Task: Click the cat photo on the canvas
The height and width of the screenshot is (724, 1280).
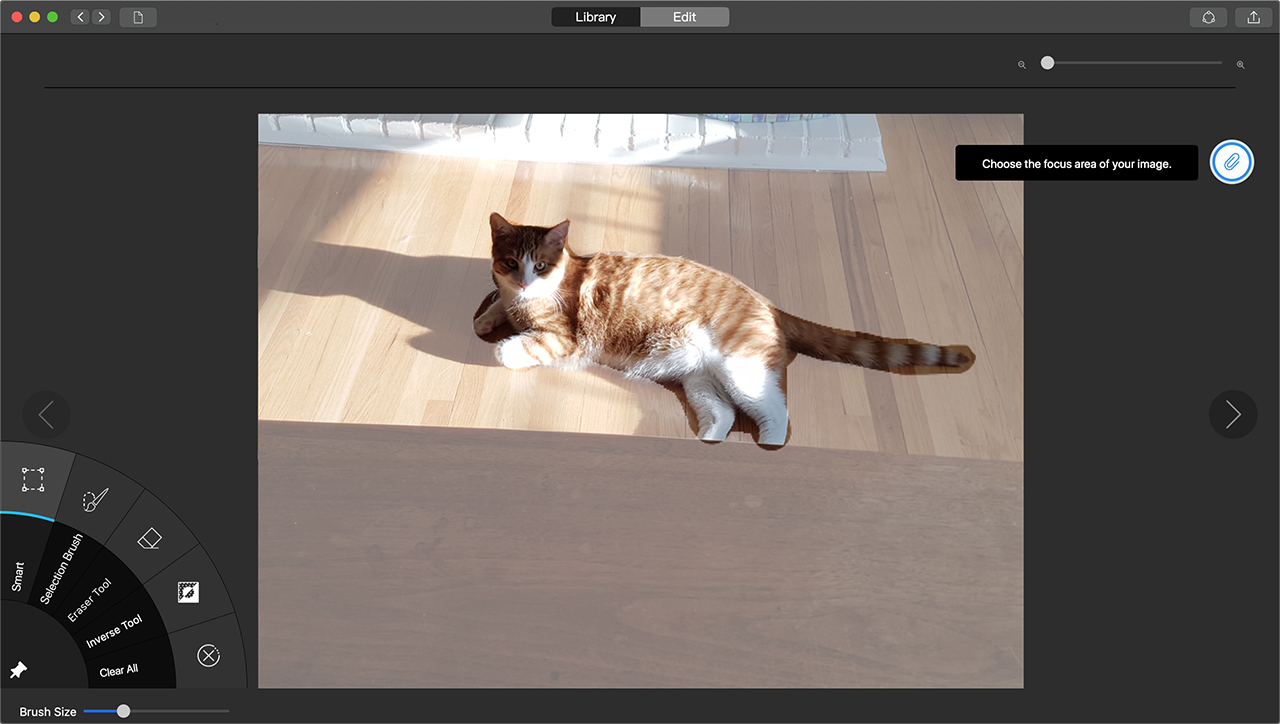Action: click(x=640, y=400)
